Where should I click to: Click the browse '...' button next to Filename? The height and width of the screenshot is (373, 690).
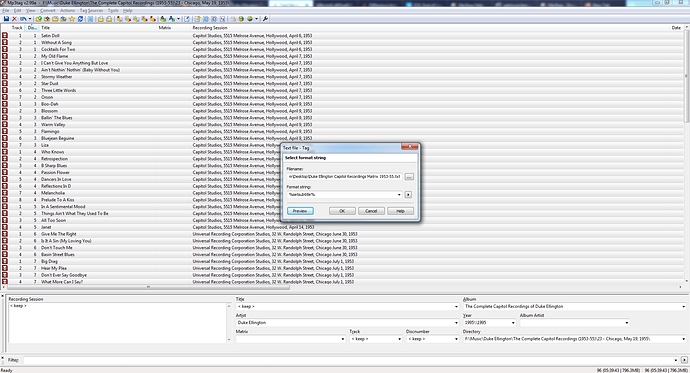click(x=409, y=177)
